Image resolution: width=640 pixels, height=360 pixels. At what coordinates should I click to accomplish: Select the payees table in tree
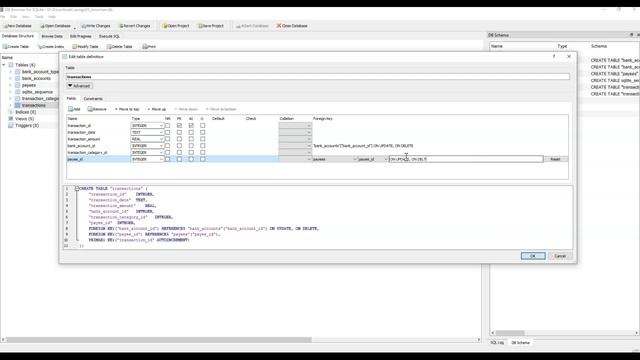click(29, 85)
